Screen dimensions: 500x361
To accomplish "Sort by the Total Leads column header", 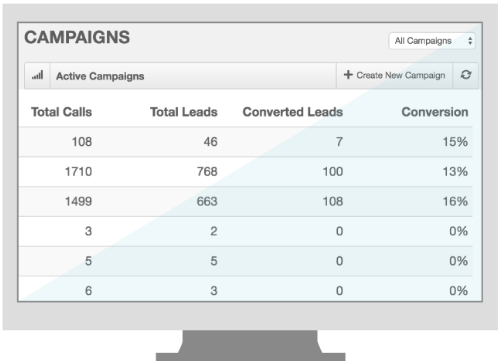I will 184,112.
